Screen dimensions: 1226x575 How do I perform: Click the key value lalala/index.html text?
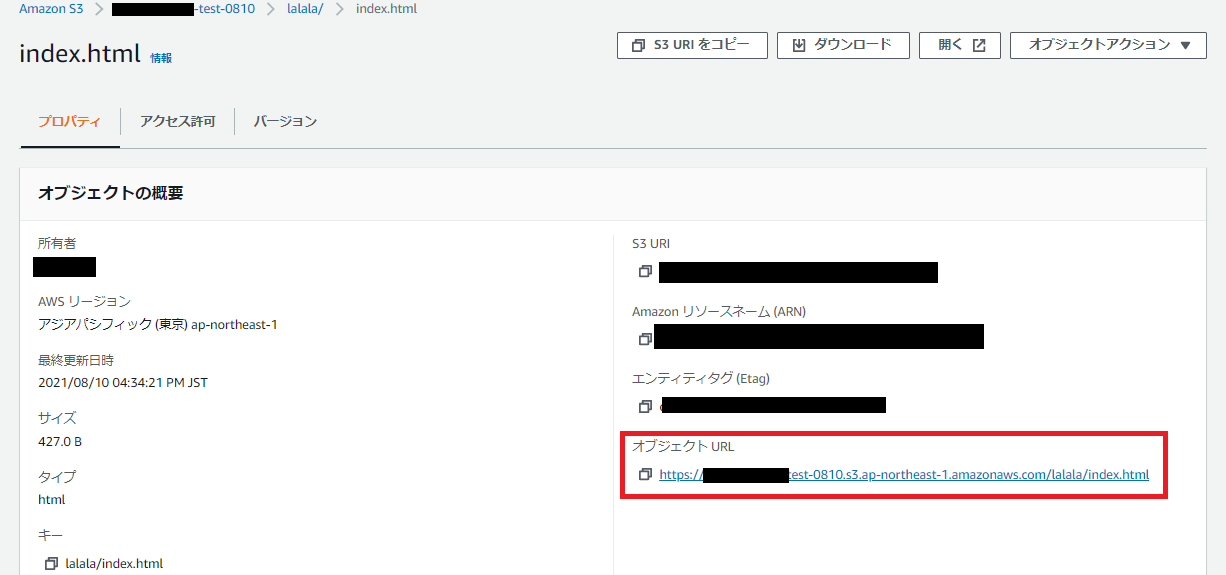pyautogui.click(x=114, y=564)
